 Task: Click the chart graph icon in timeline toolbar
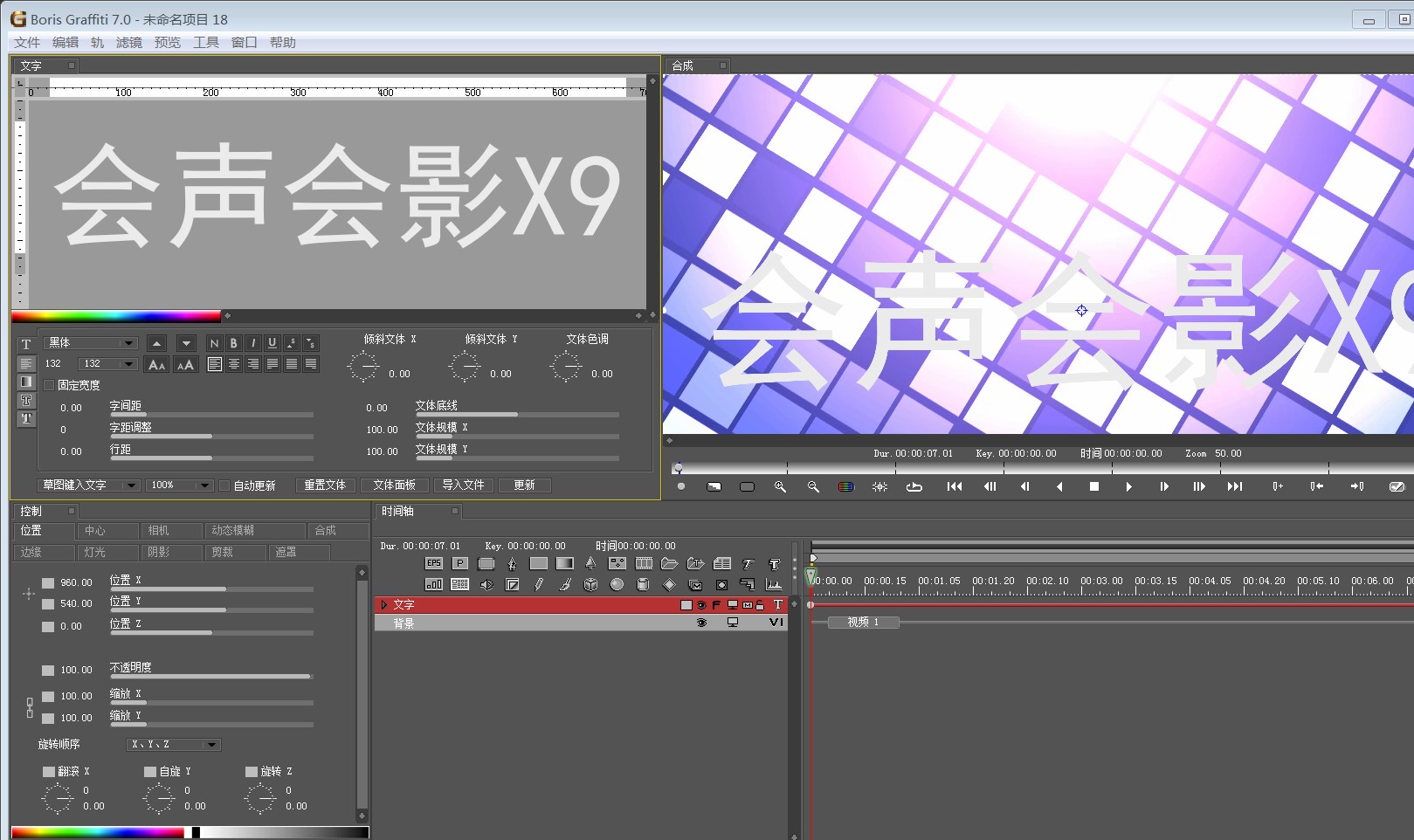[x=774, y=584]
